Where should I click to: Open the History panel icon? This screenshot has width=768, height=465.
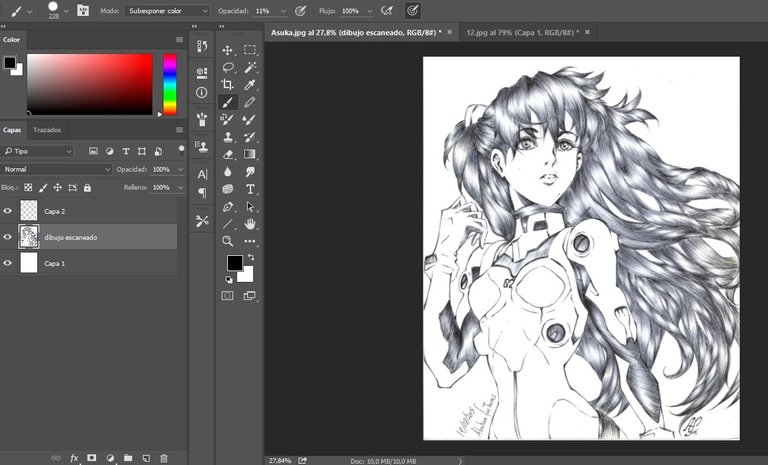point(202,46)
